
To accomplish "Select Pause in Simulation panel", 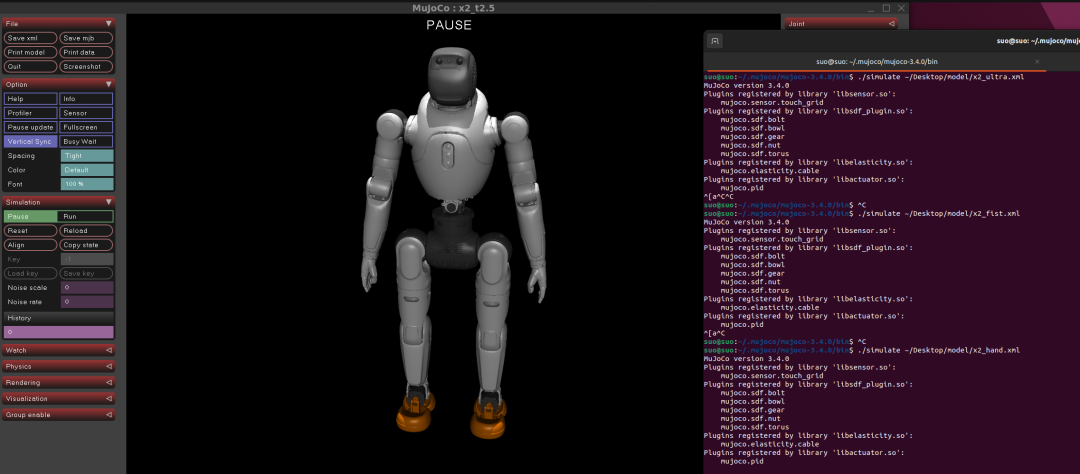I will pyautogui.click(x=30, y=216).
